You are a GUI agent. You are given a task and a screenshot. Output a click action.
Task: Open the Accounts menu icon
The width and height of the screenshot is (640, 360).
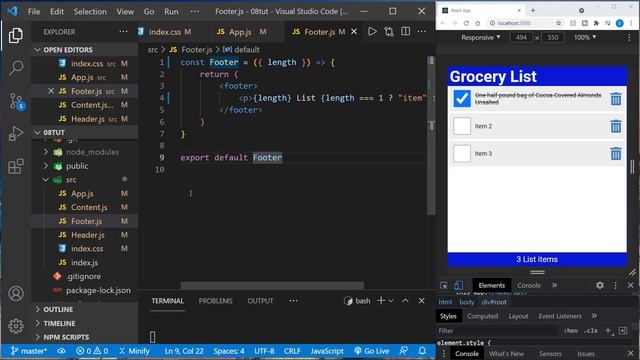click(16, 293)
